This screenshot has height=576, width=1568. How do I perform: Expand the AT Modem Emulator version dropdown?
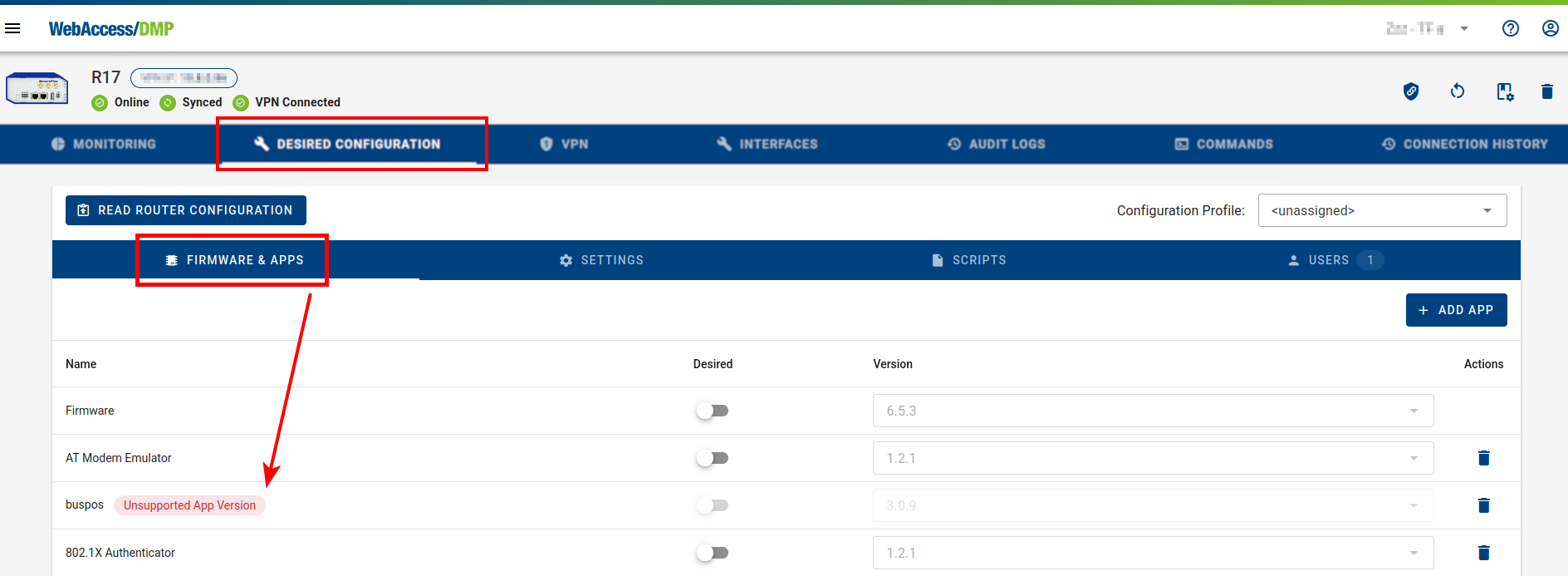click(x=1153, y=458)
